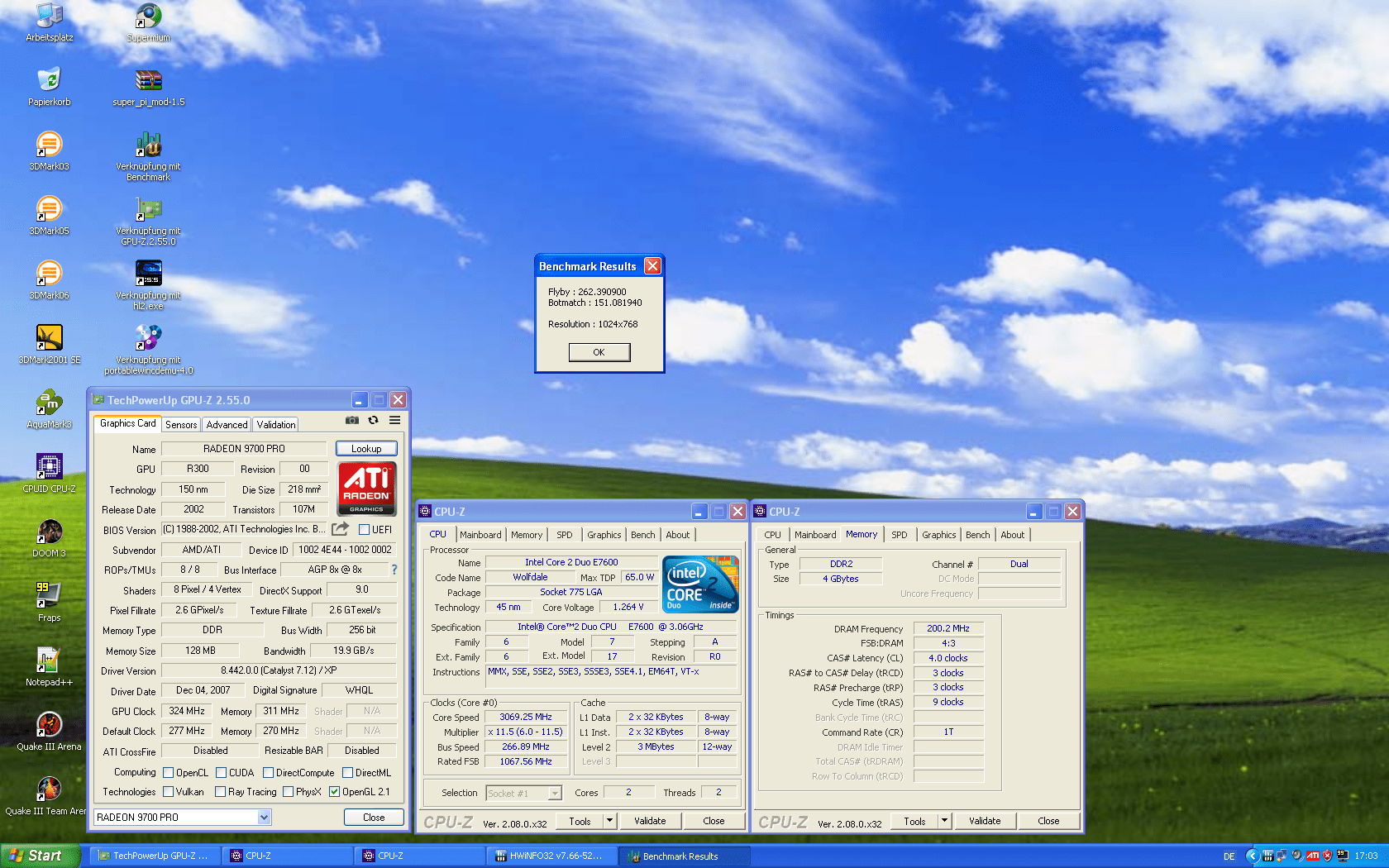Viewport: 1389px width, 868px height.
Task: Toggle the Vulkan checkbox
Action: (168, 792)
